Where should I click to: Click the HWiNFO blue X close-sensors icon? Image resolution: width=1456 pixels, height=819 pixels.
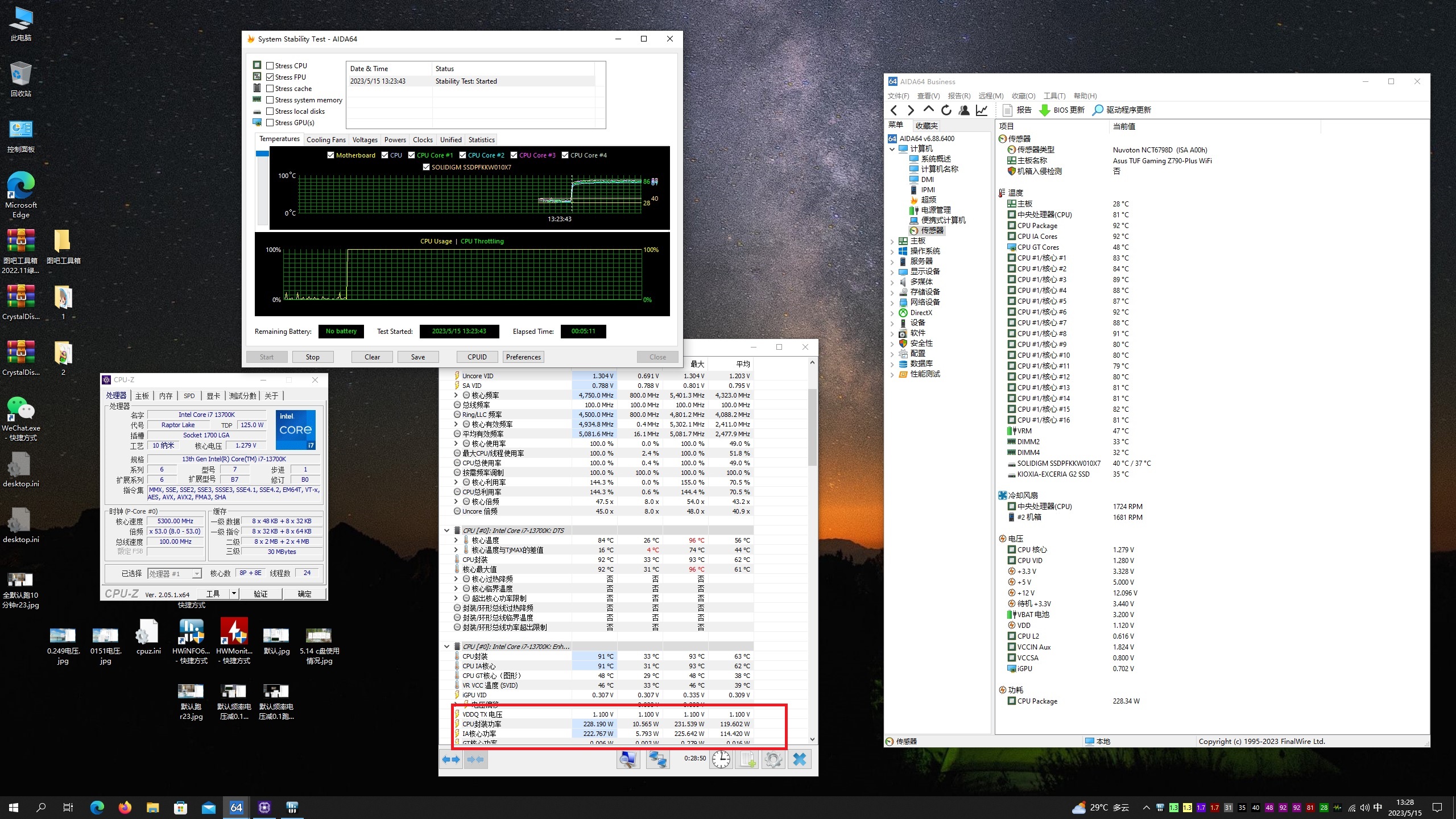(799, 759)
